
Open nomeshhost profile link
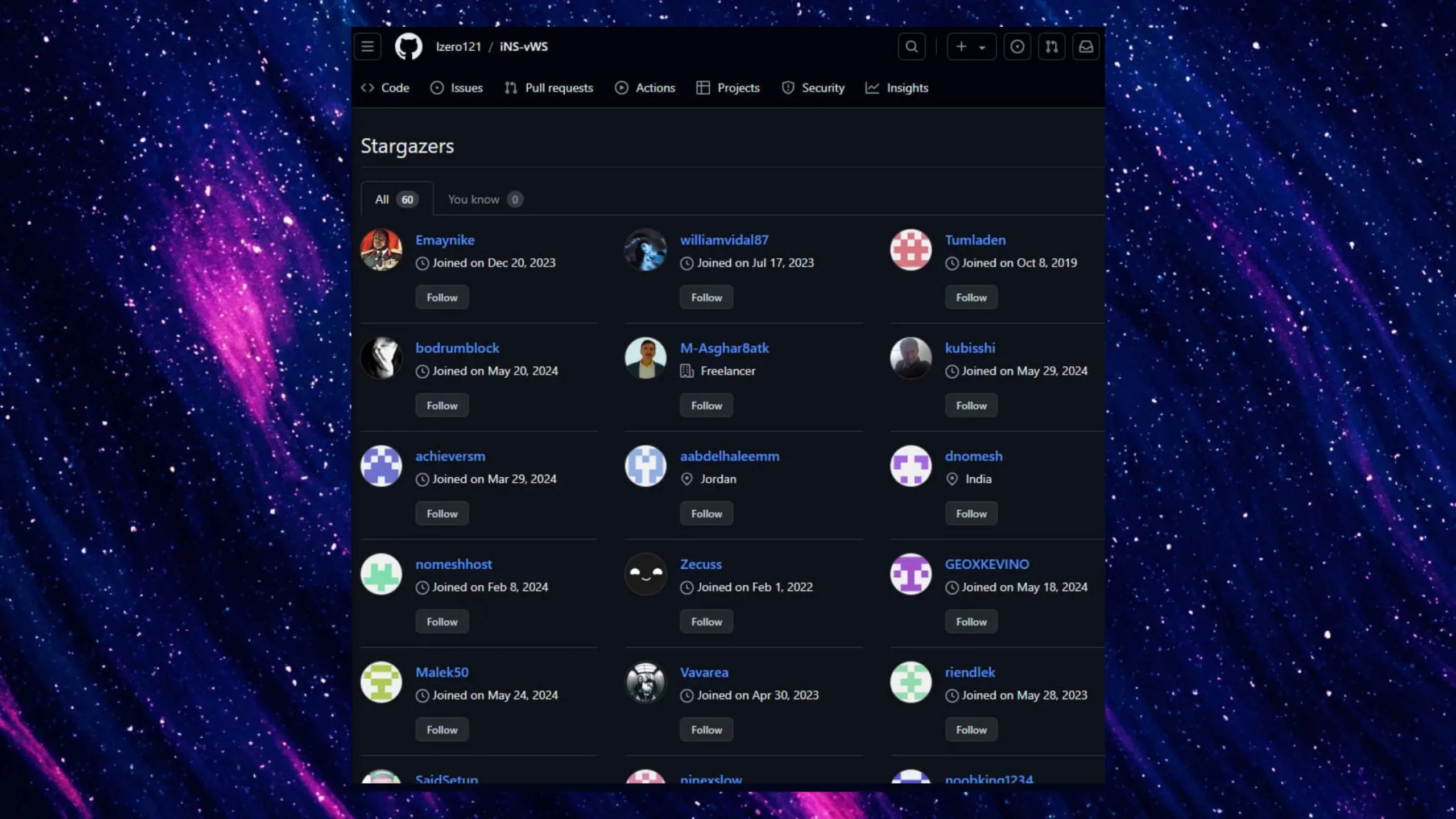[453, 564]
